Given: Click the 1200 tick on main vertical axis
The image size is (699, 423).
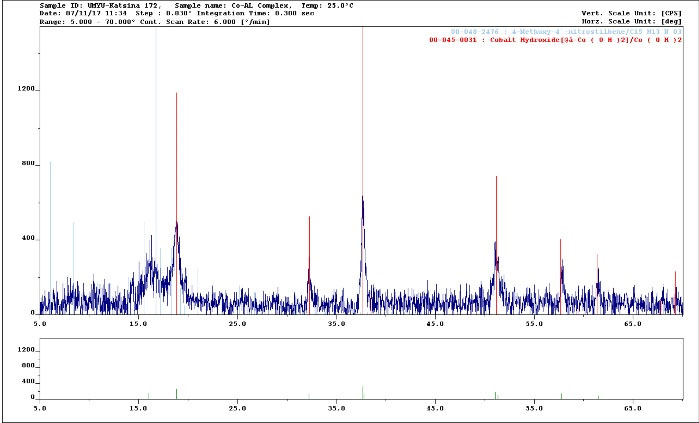Looking at the screenshot, I should pyautogui.click(x=26, y=89).
